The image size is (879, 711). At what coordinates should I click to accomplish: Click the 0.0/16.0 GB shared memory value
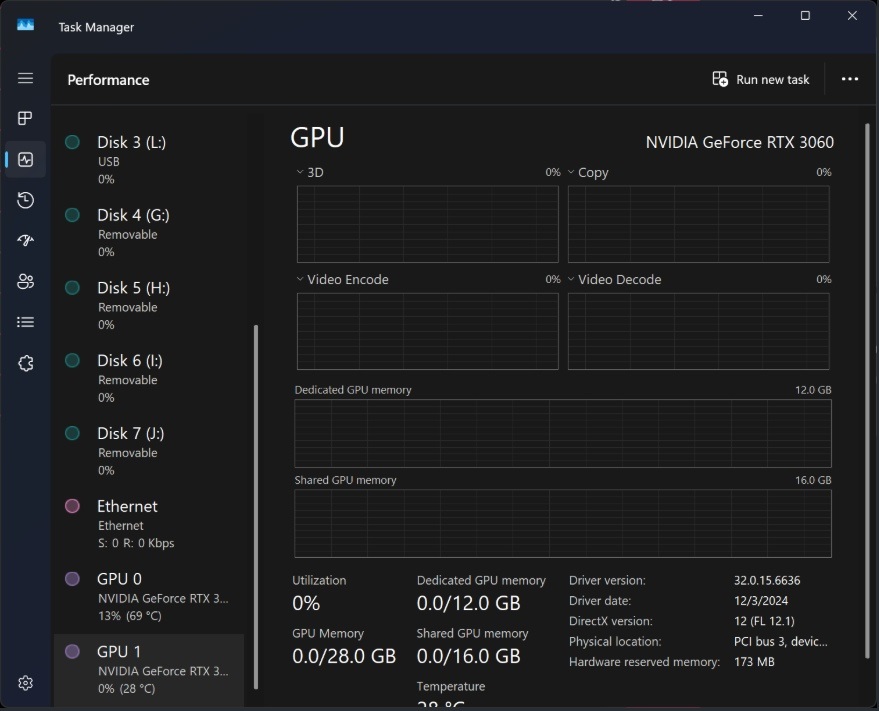click(469, 656)
